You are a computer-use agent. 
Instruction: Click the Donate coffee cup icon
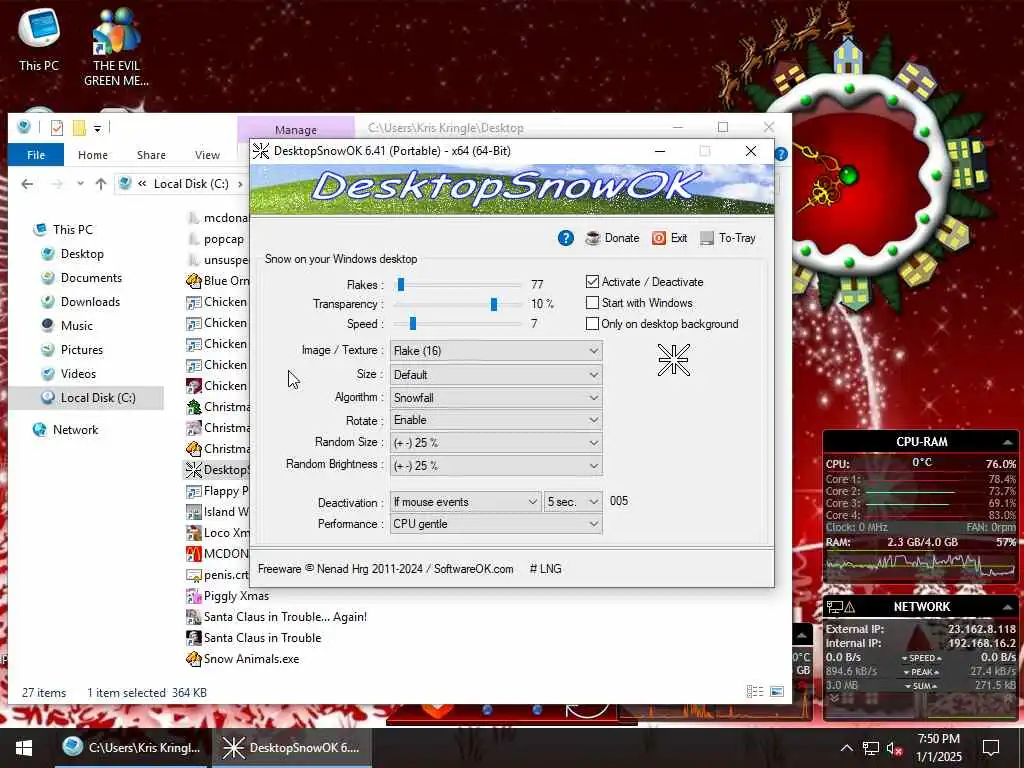(x=592, y=238)
